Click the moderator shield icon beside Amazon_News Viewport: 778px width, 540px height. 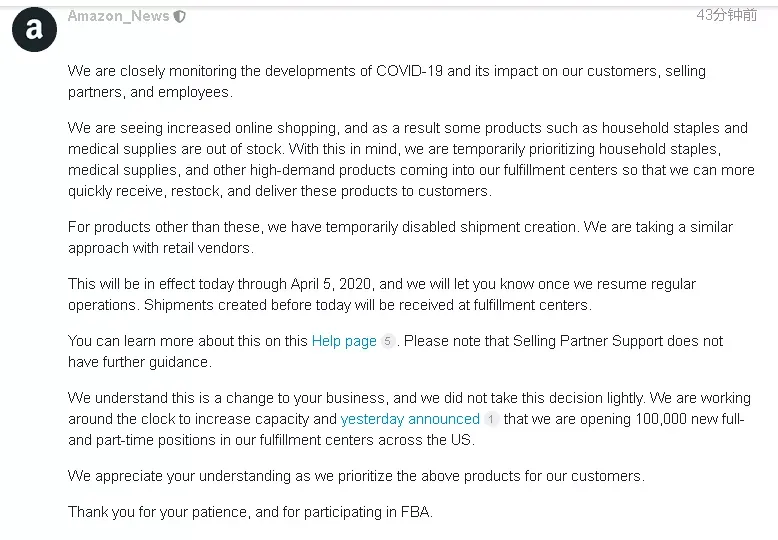pyautogui.click(x=180, y=17)
